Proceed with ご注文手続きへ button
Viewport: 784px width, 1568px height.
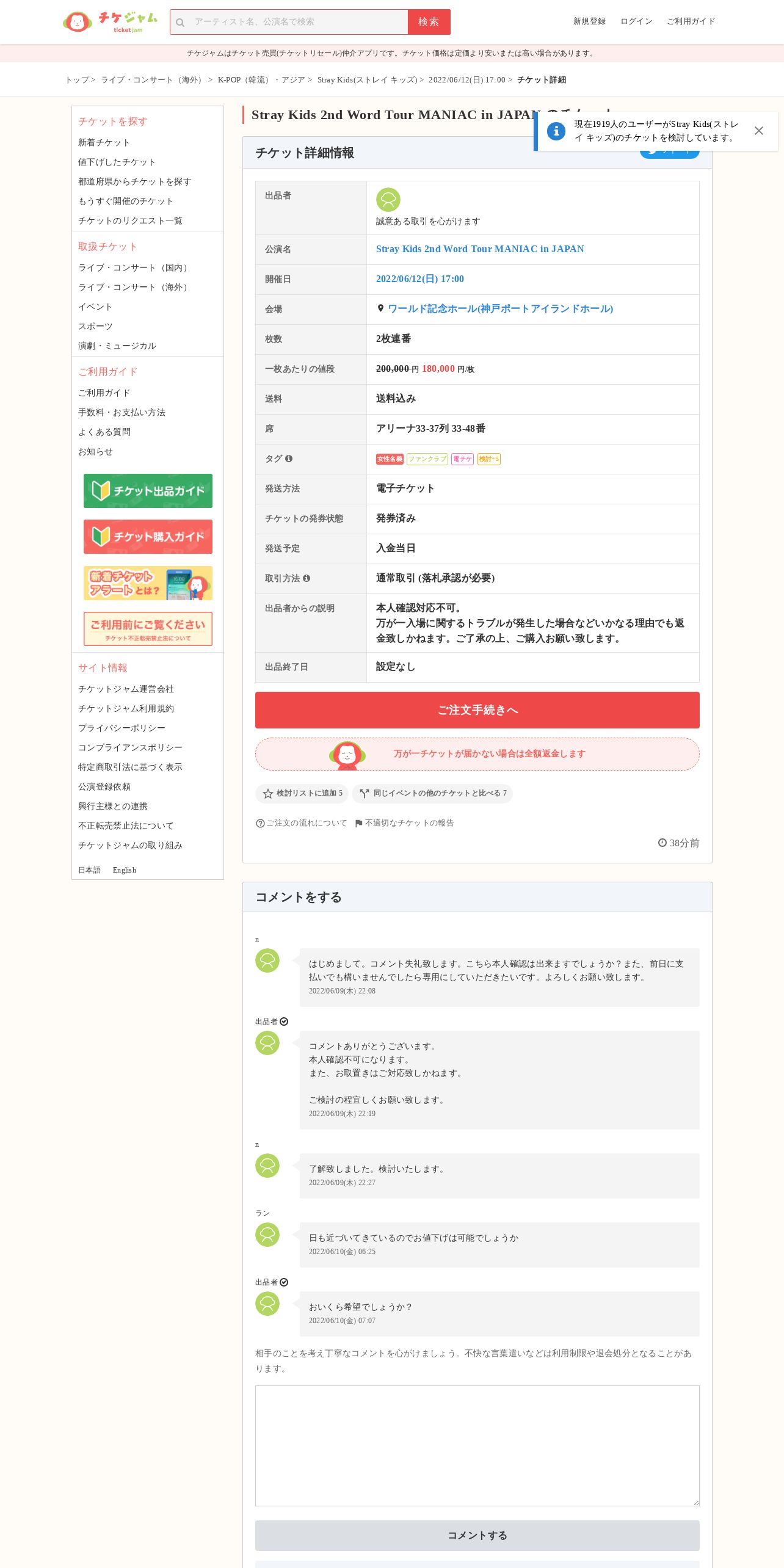pyautogui.click(x=477, y=710)
